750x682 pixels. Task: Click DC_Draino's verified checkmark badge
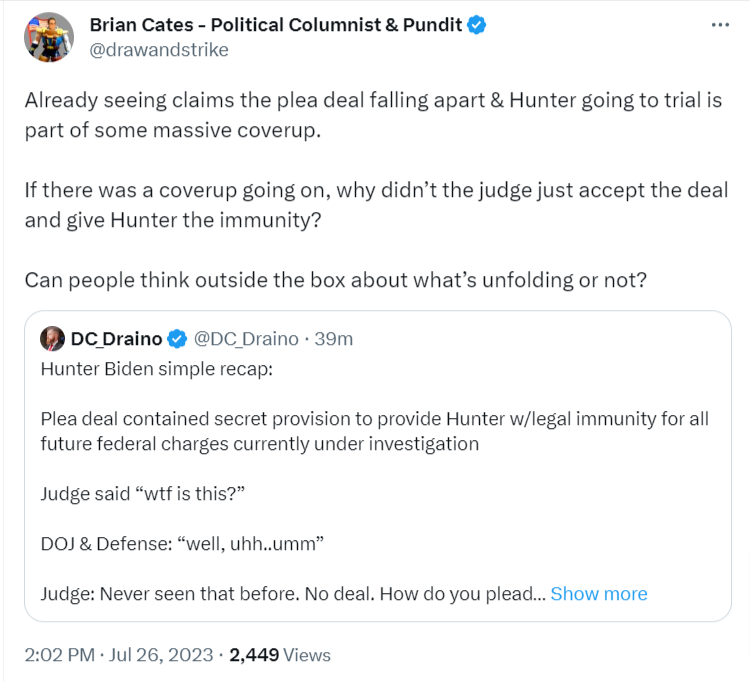(175, 339)
